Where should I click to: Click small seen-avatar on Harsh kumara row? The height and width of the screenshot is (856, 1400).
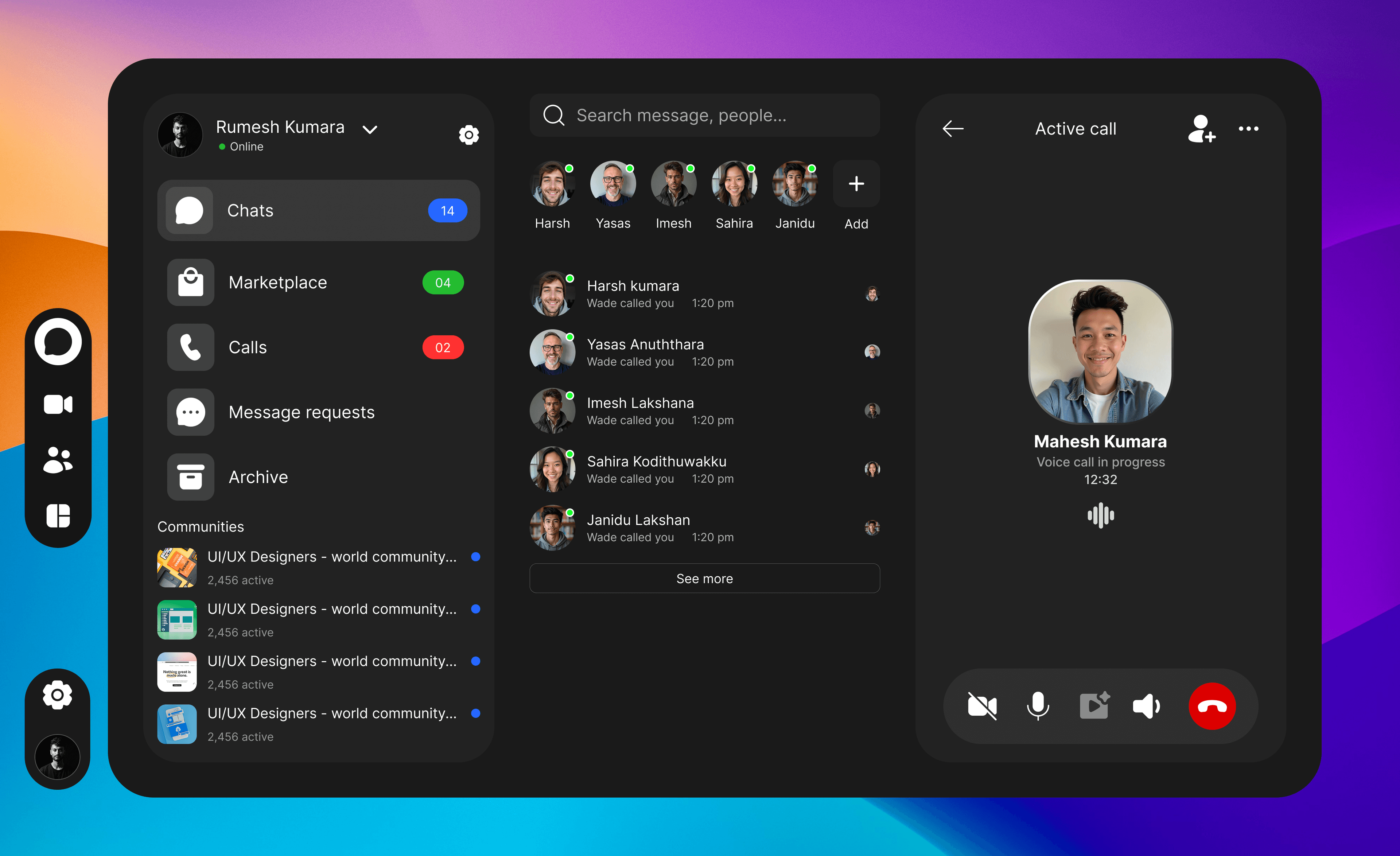(x=872, y=294)
